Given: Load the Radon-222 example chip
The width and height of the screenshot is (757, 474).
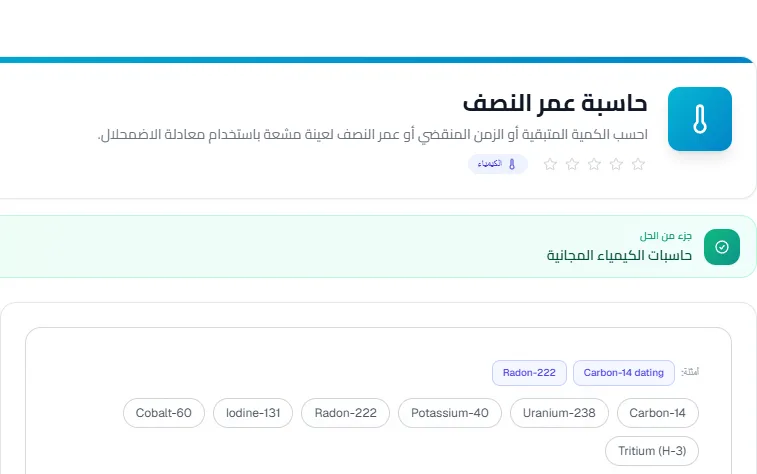Looking at the screenshot, I should (529, 373).
